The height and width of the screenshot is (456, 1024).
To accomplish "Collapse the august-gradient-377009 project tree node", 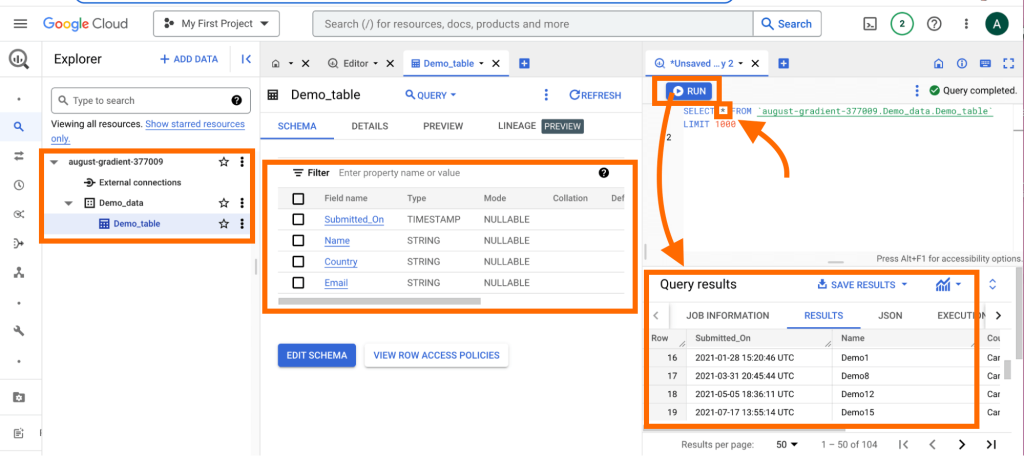I will tap(54, 162).
